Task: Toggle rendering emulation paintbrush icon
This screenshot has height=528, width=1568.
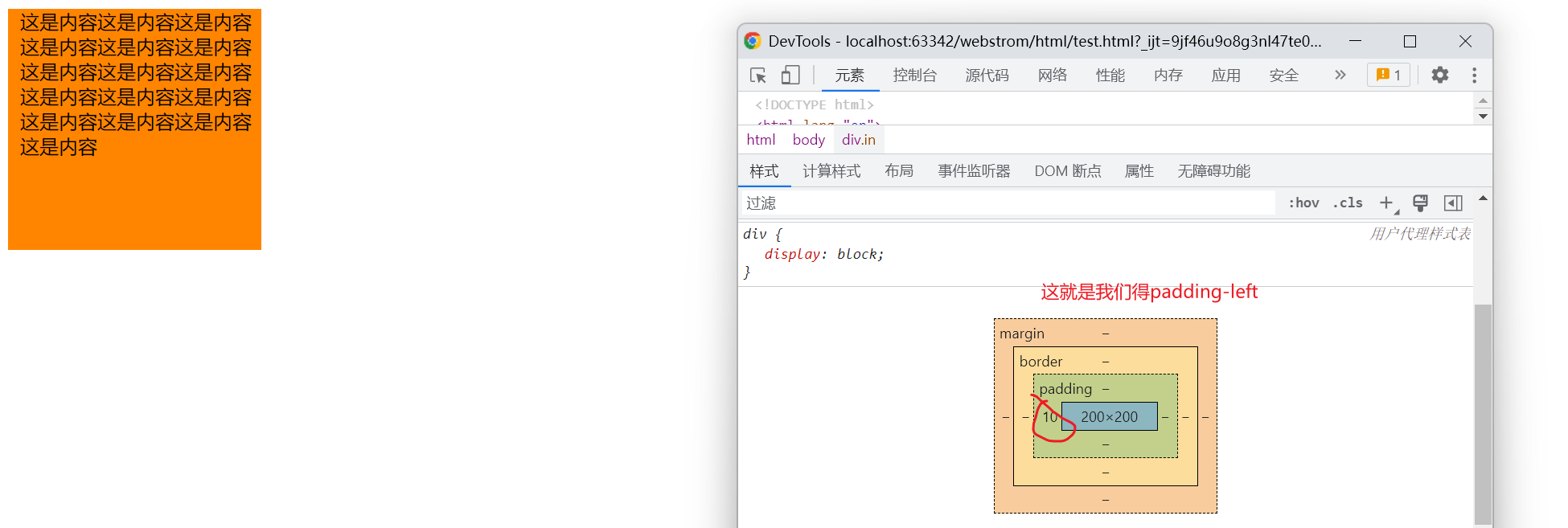Action: click(x=1420, y=203)
